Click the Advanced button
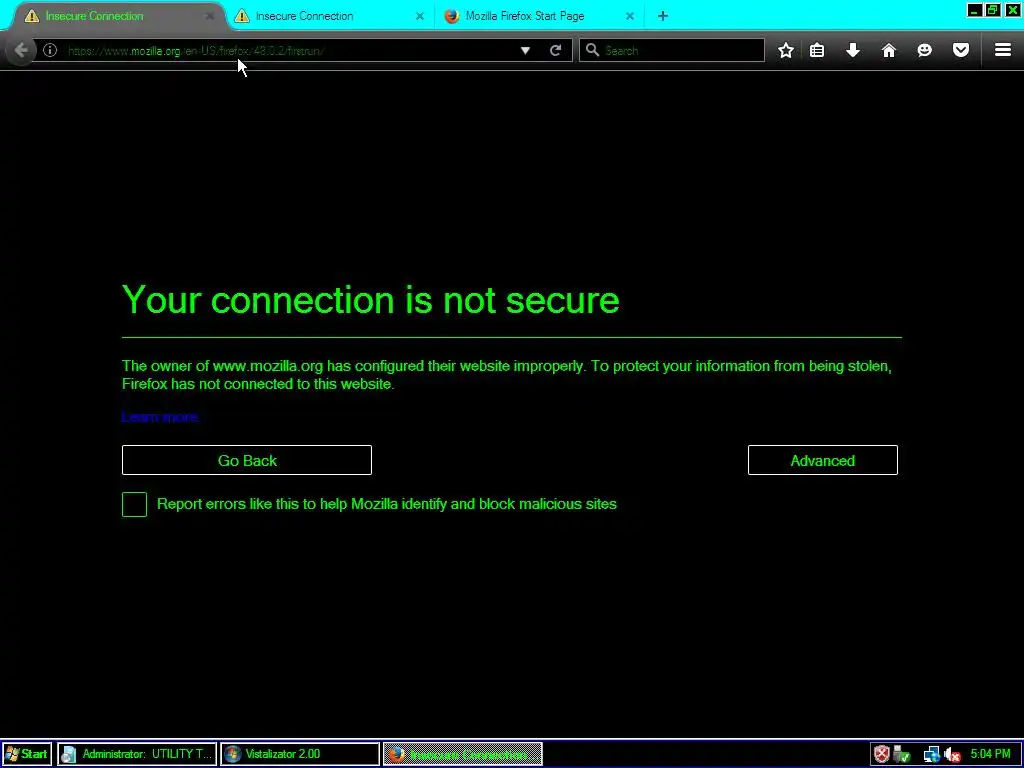The height and width of the screenshot is (768, 1024). click(823, 460)
